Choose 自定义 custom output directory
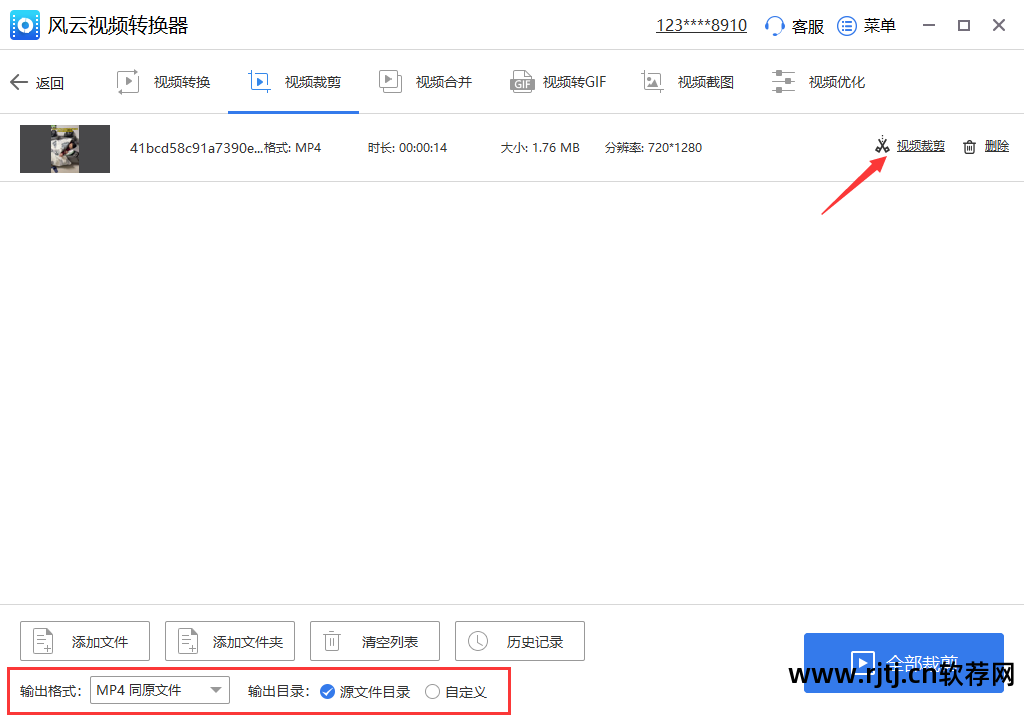This screenshot has height=720, width=1024. click(431, 691)
